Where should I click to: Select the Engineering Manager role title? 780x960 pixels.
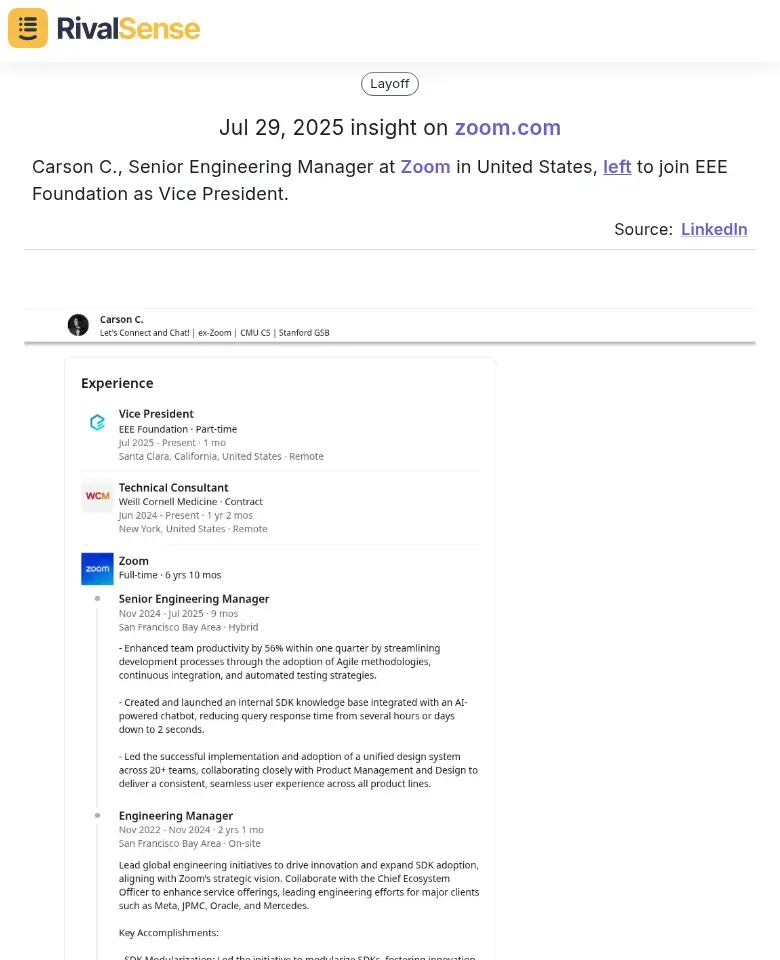[176, 816]
